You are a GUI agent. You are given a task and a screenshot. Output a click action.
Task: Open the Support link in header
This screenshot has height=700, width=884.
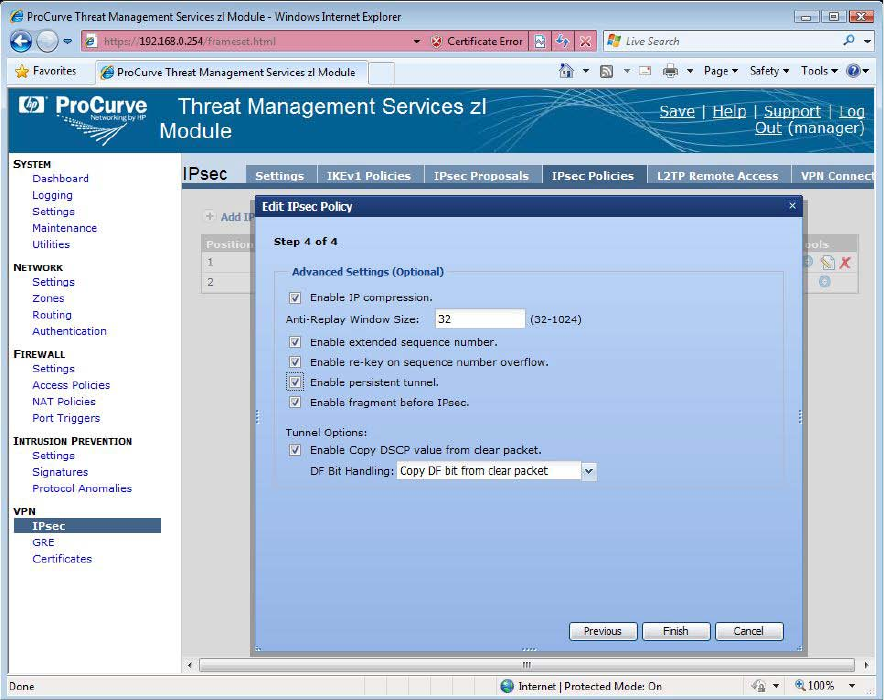(792, 112)
